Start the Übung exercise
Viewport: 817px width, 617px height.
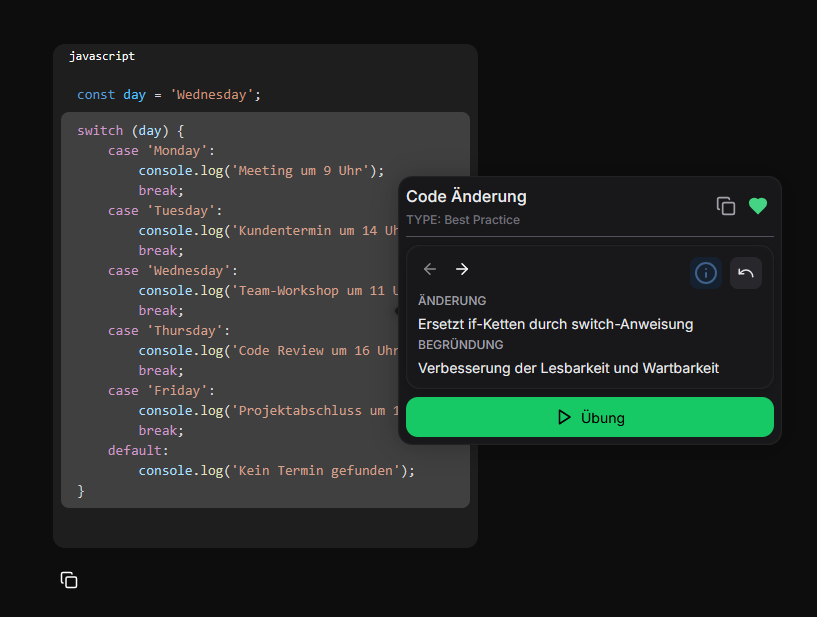pos(590,417)
